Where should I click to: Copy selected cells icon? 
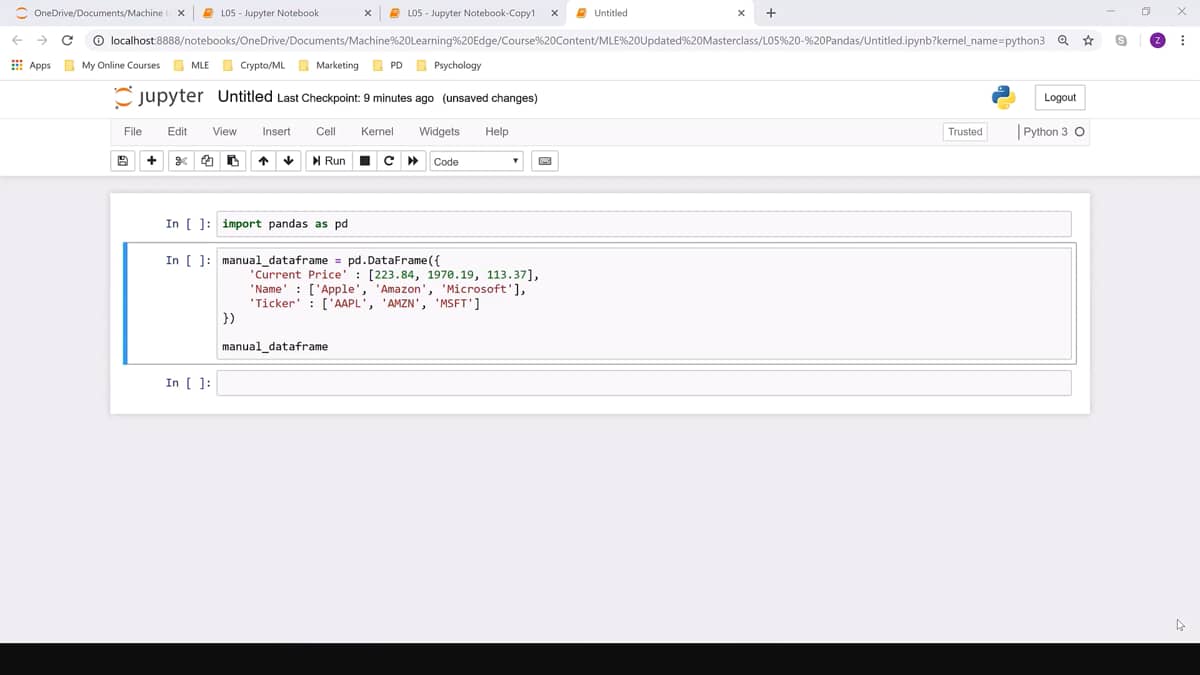coord(207,161)
